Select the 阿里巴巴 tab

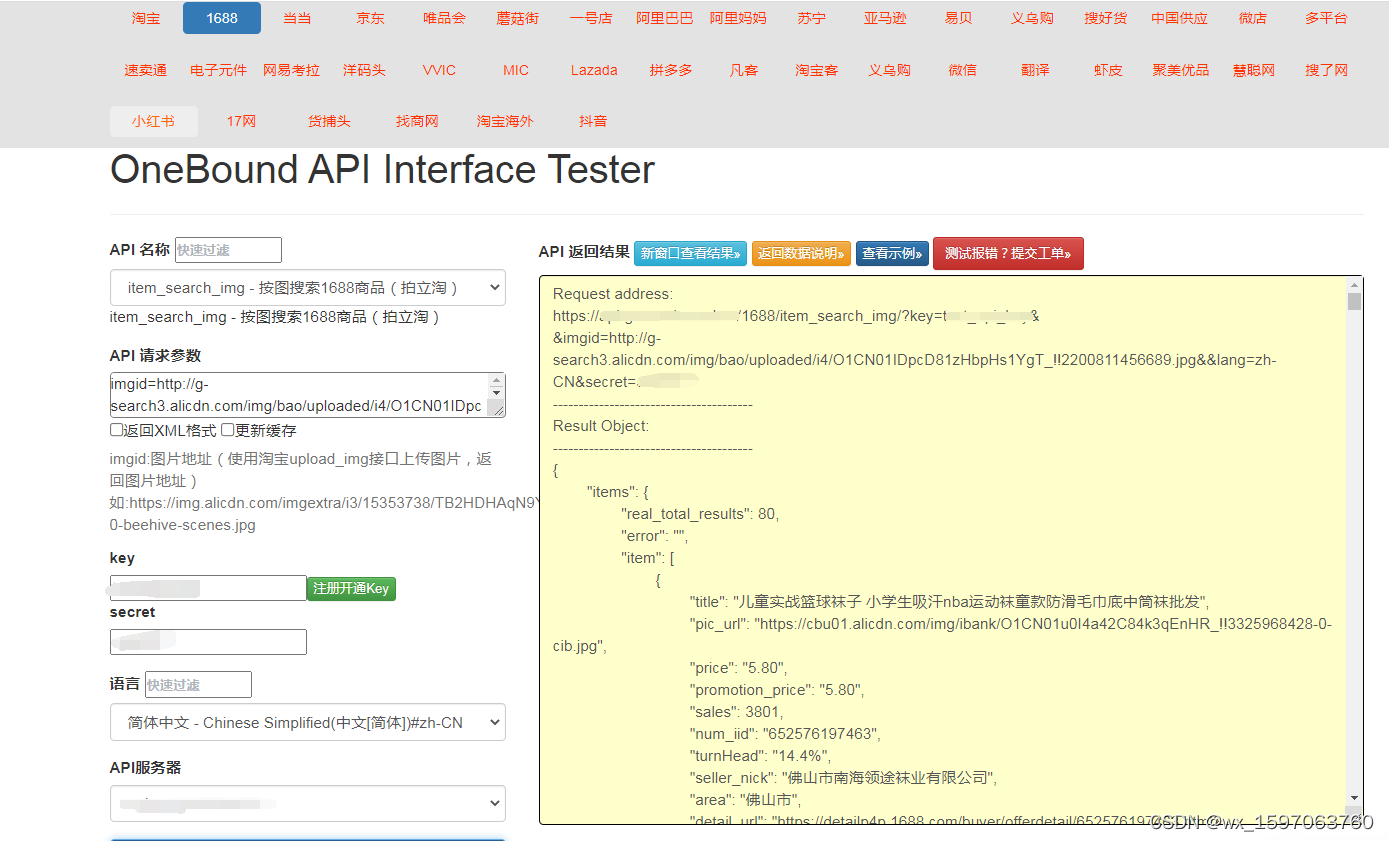tap(665, 18)
